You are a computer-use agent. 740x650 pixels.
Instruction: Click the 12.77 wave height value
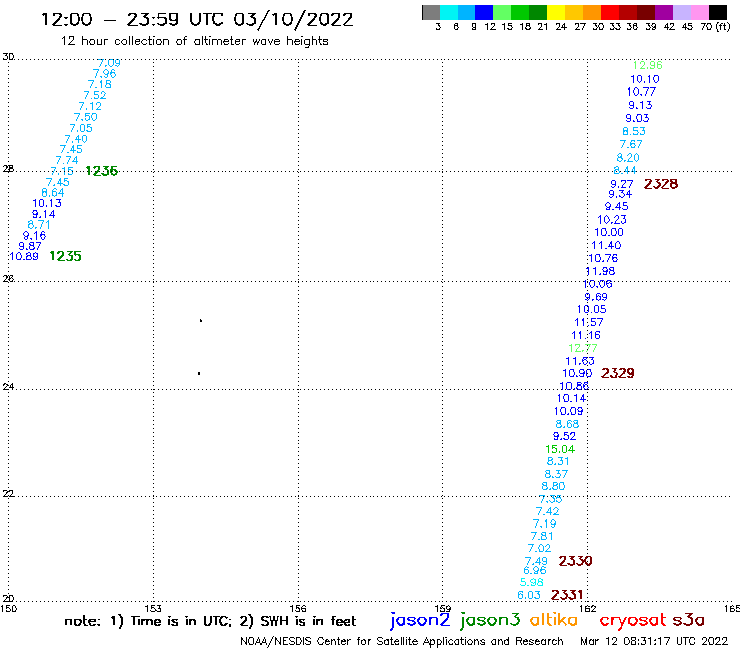click(x=583, y=348)
